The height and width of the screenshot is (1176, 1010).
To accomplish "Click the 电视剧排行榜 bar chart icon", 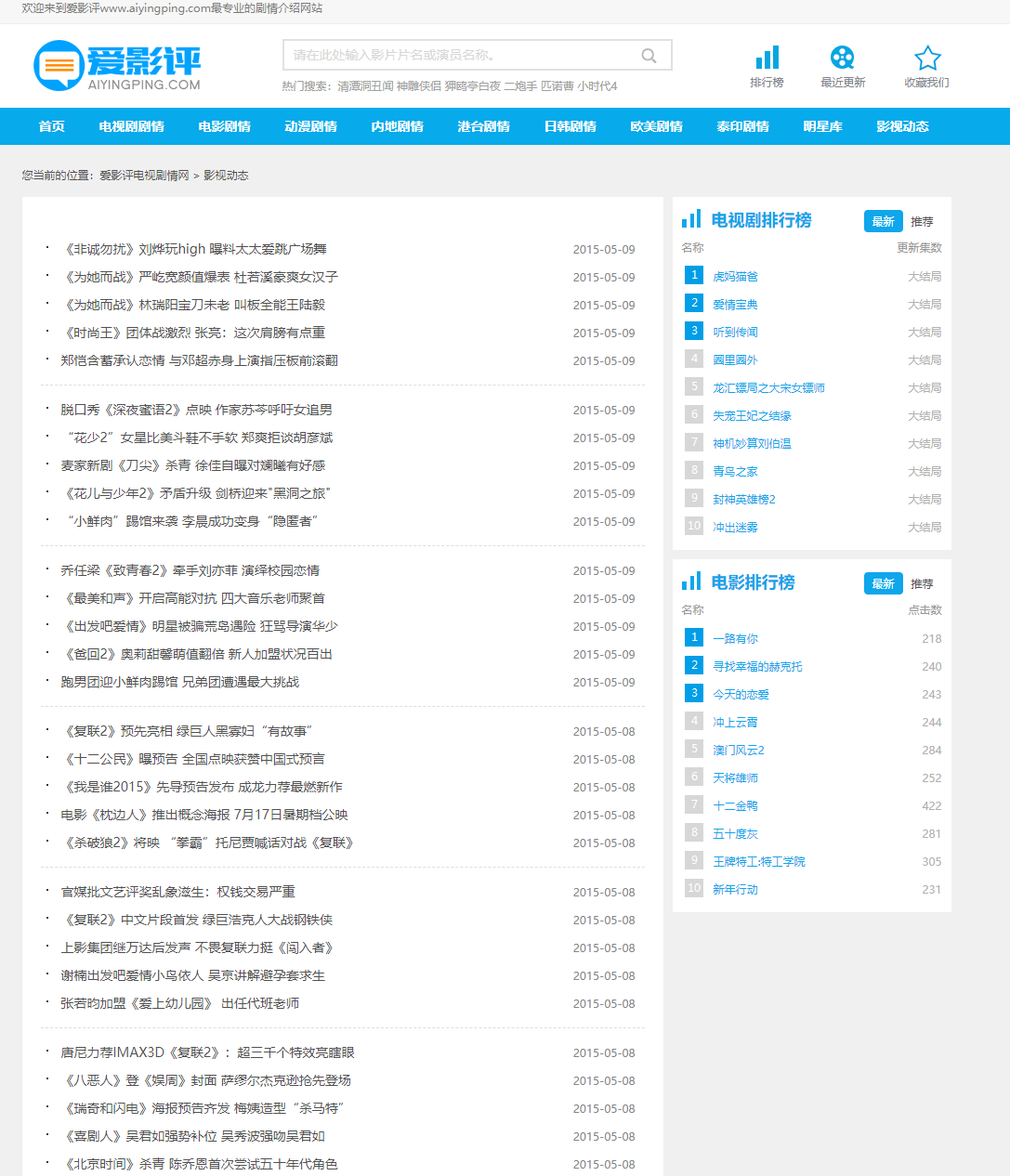I will click(x=691, y=219).
